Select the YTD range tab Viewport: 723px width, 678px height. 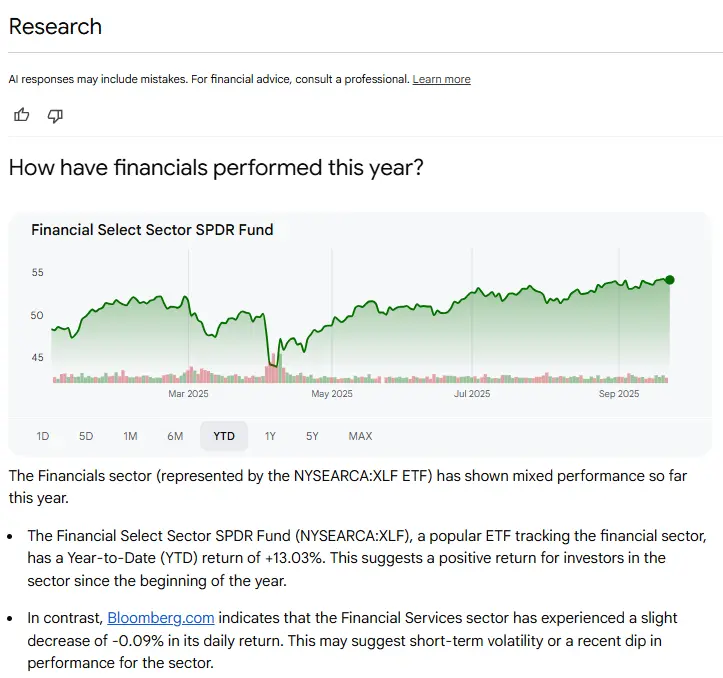coord(224,436)
